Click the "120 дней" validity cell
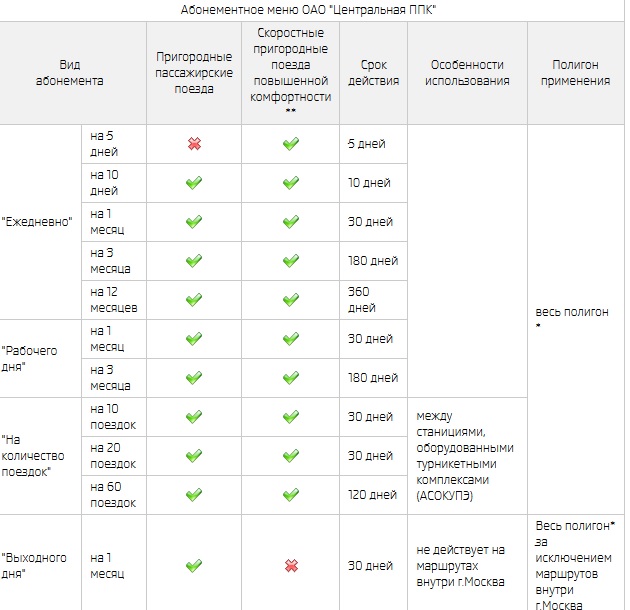This screenshot has height=610, width=630. (372, 495)
